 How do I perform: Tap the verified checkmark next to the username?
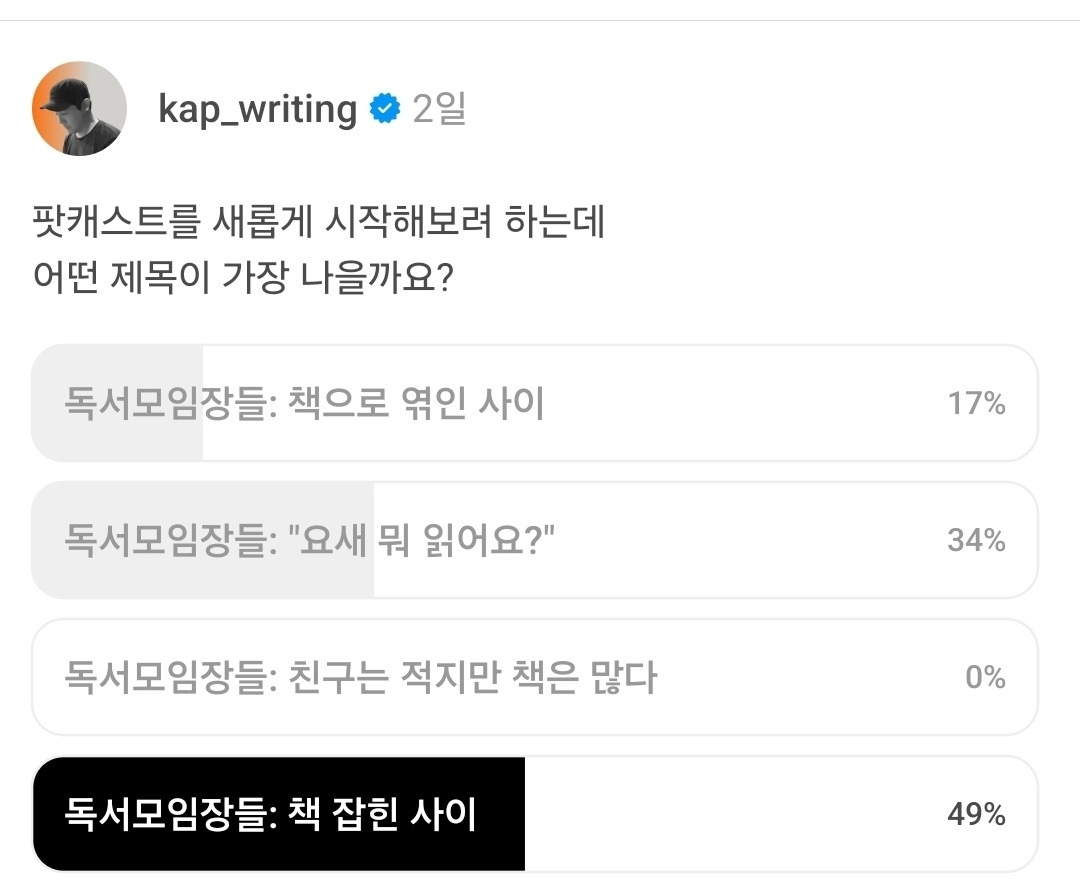(x=383, y=110)
